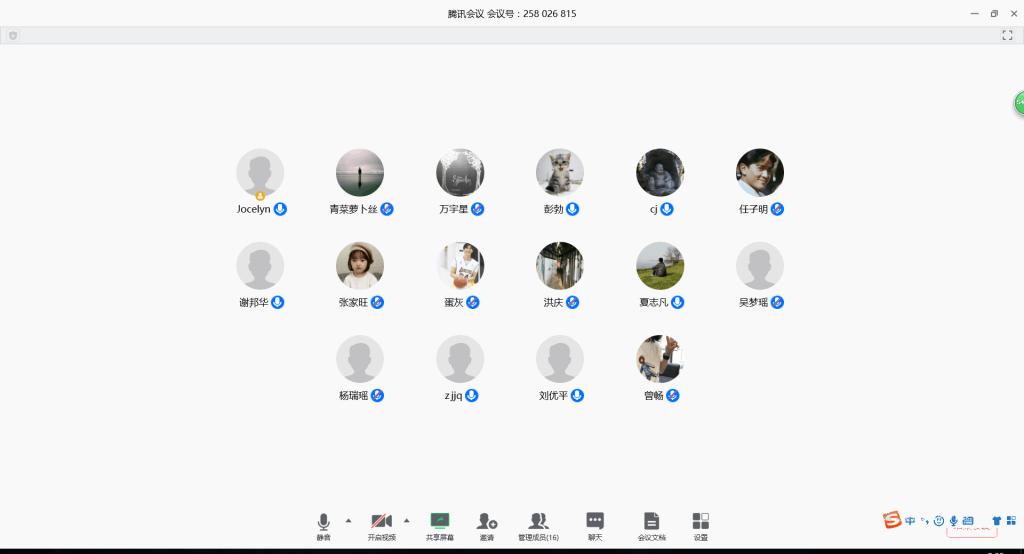
Task: Click the shield security icon at top left
Action: [13, 35]
